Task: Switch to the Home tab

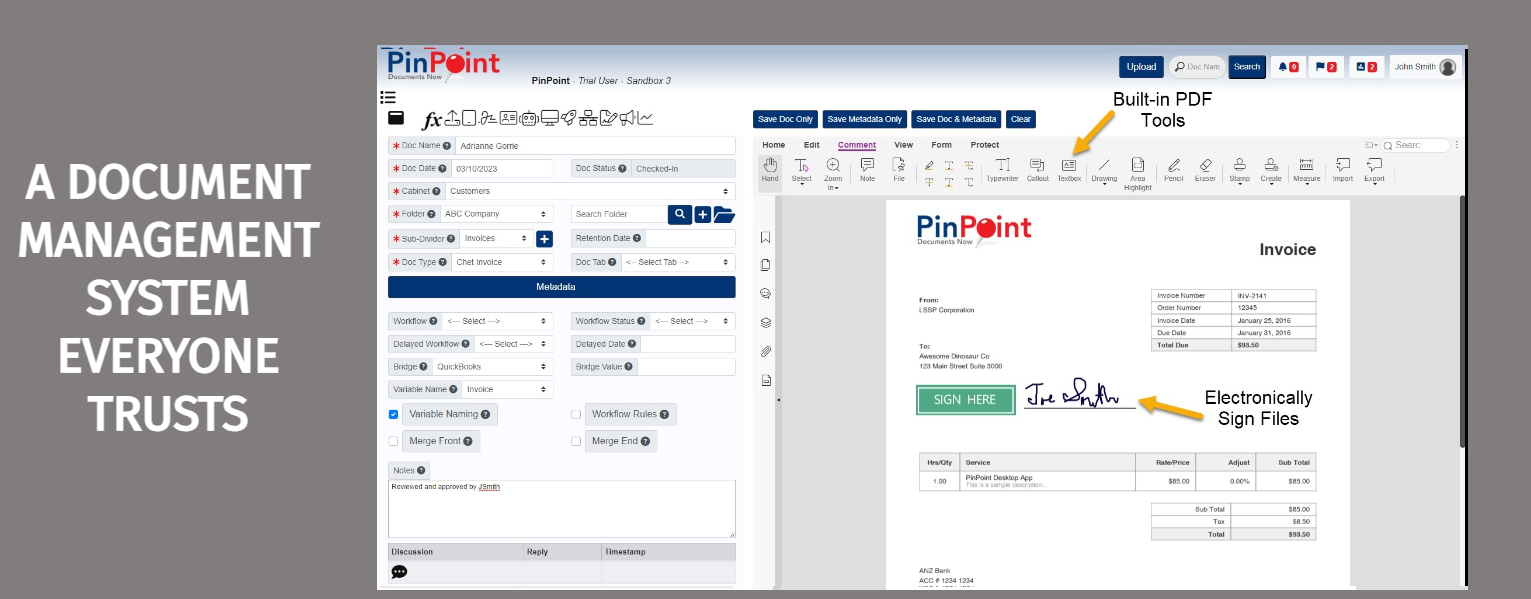Action: pos(774,145)
